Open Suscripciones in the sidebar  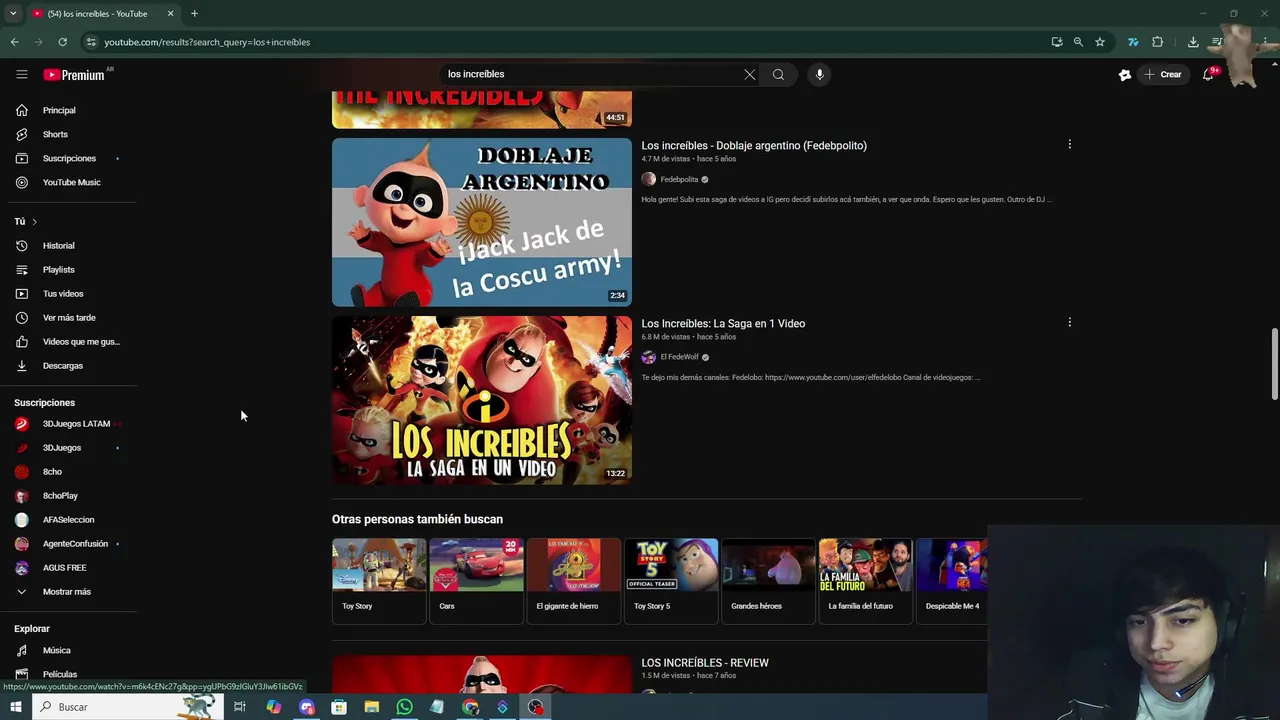[67, 158]
